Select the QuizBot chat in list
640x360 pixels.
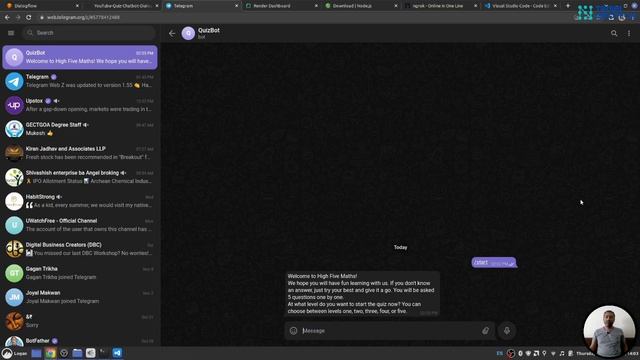click(x=80, y=57)
